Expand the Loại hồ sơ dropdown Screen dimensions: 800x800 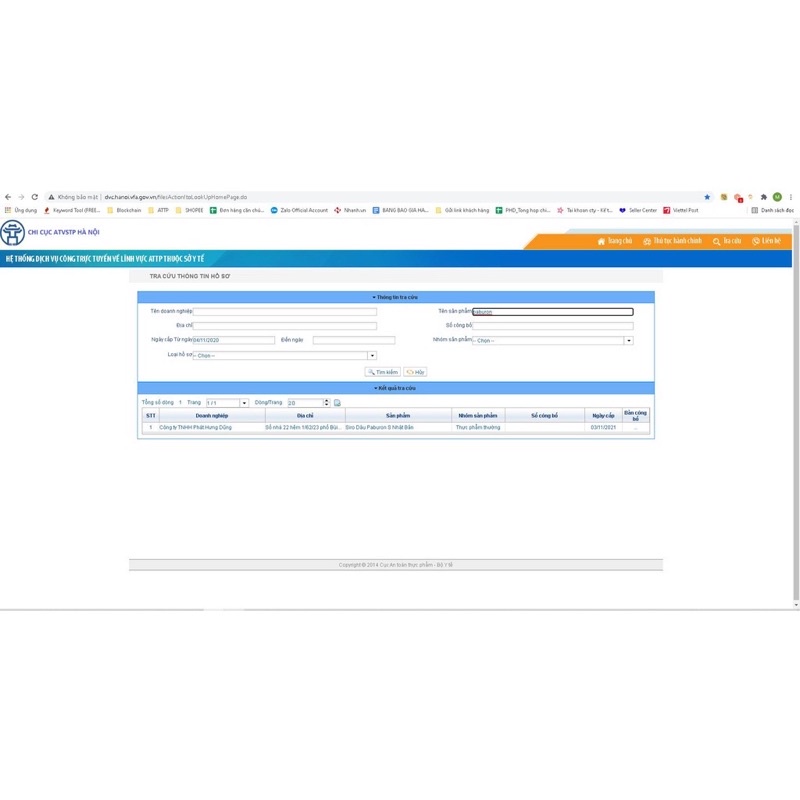click(x=372, y=355)
